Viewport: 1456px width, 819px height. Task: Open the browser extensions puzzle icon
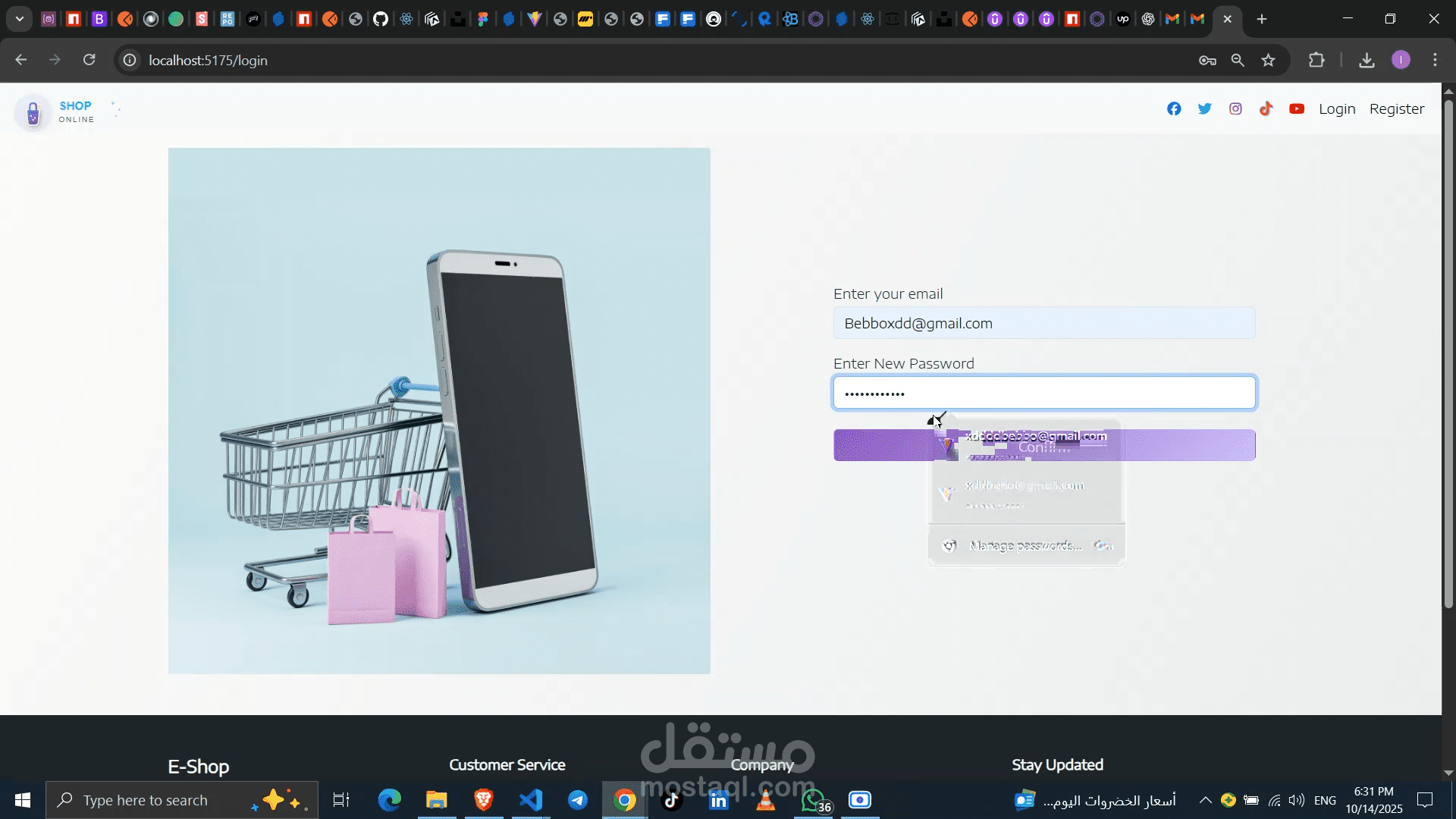(1316, 61)
